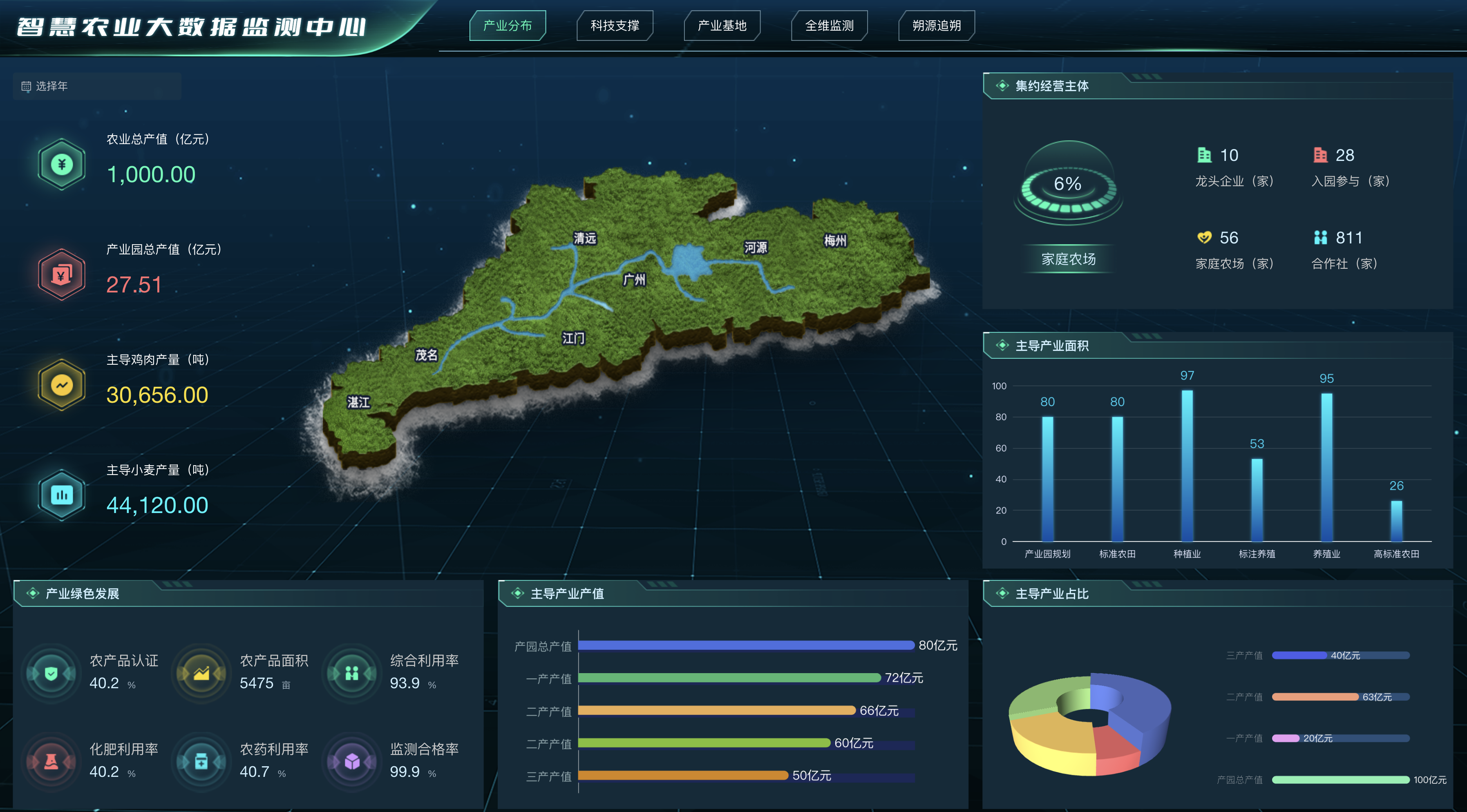This screenshot has height=812, width=1467.
Task: Click the blue bar-chart hexagon icon for 主导小麦产量
Action: 62,495
